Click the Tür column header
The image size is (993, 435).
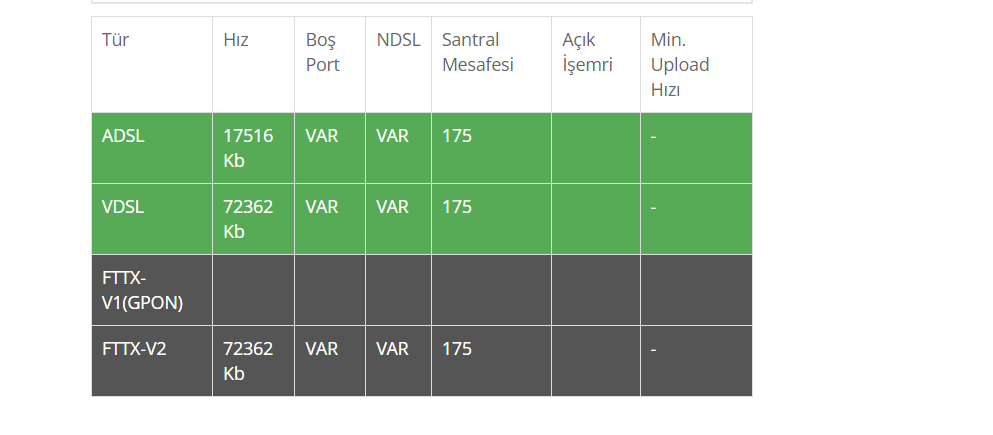point(152,65)
